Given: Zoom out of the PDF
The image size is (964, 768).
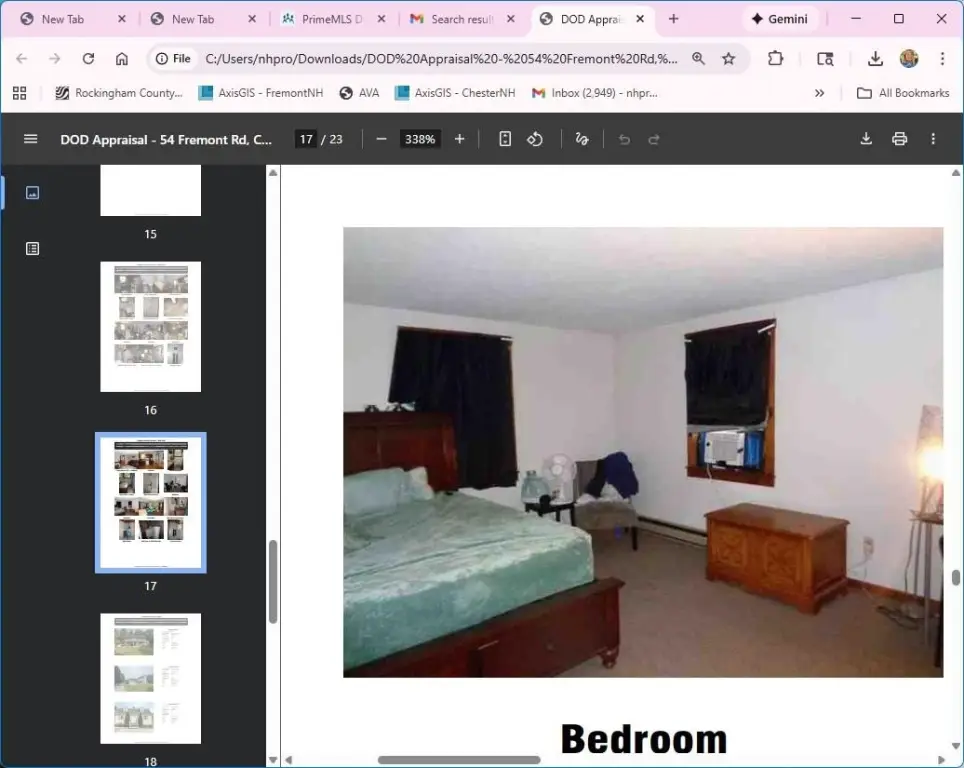Looking at the screenshot, I should pos(381,139).
